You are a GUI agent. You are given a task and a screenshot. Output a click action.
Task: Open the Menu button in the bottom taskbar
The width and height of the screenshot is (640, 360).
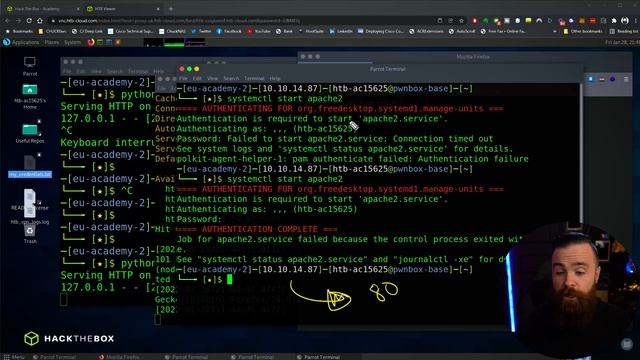(13, 357)
